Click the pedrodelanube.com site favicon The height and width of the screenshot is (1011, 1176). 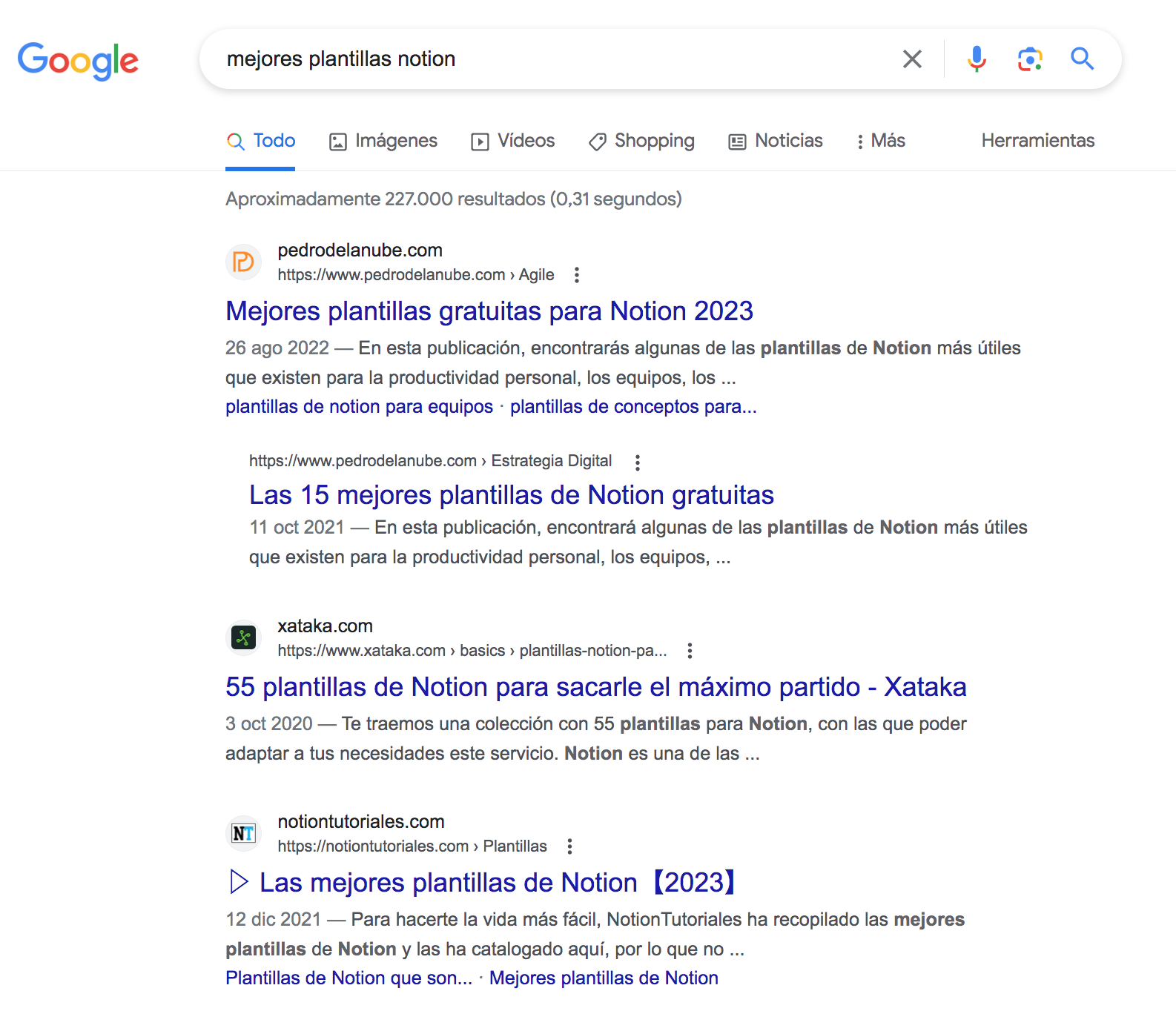point(243,262)
